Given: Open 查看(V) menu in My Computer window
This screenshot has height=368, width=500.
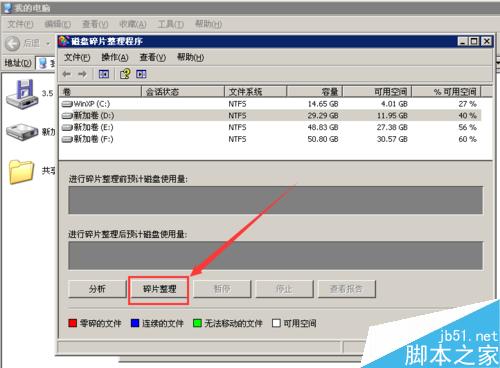Looking at the screenshot, I should click(95, 24).
